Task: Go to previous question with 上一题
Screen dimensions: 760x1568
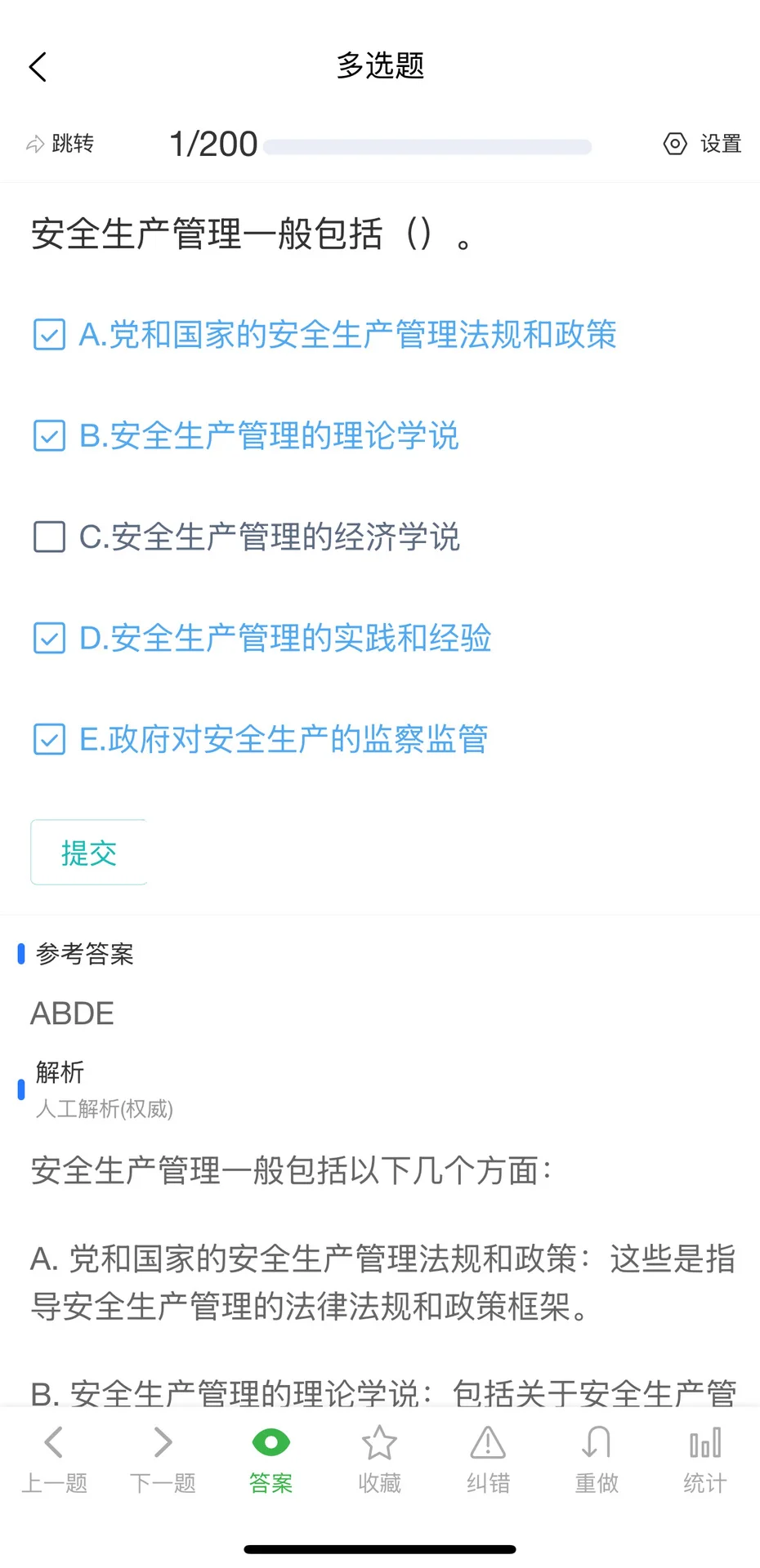Action: [54, 1460]
